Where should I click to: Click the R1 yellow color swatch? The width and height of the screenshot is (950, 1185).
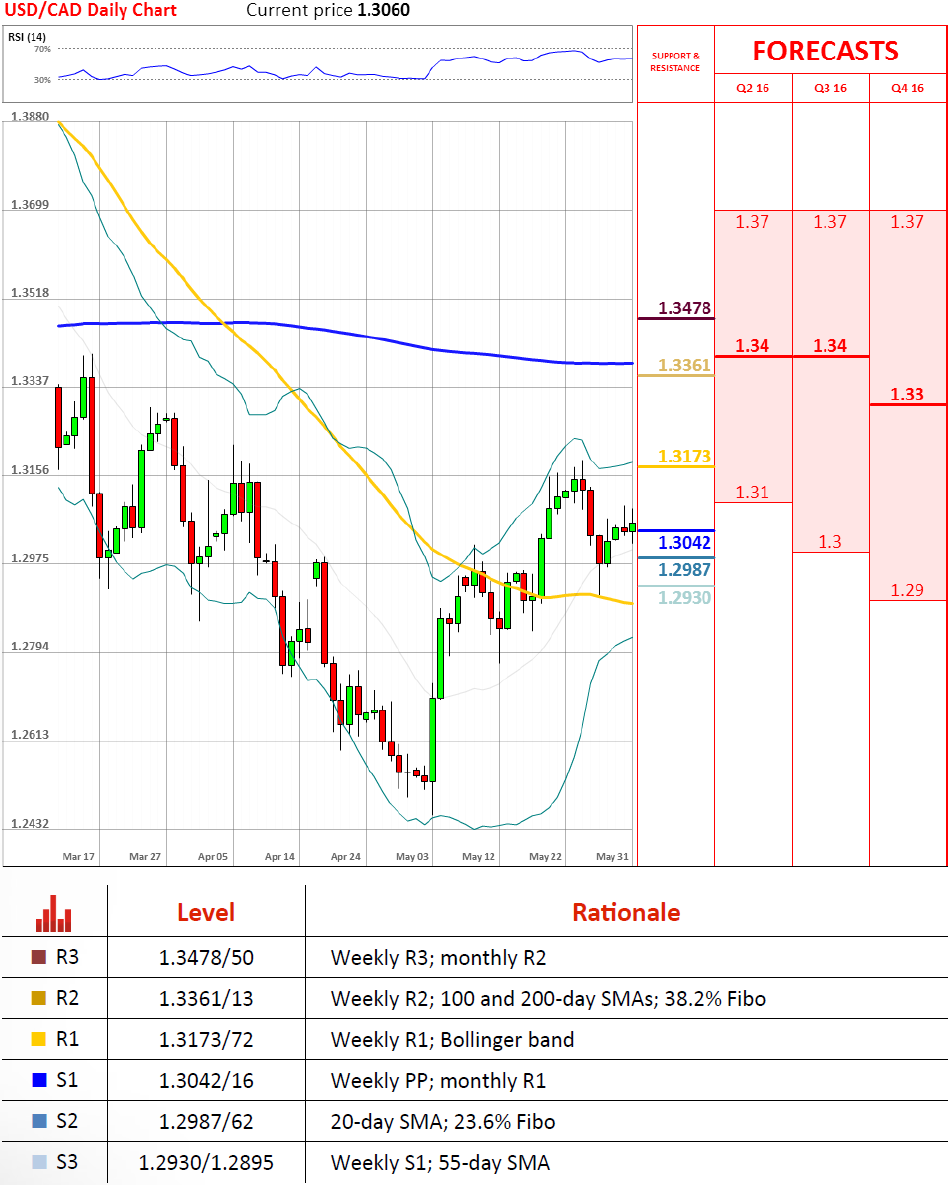click(x=39, y=1039)
